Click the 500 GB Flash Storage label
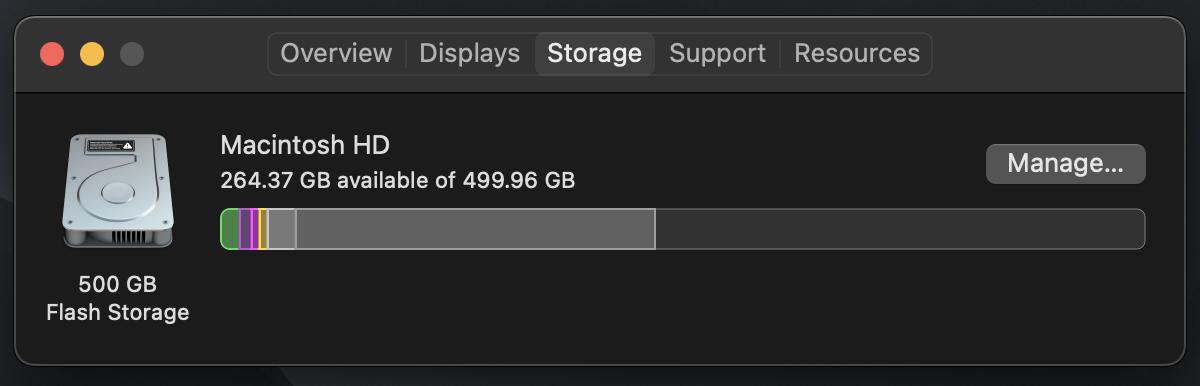Viewport: 1200px width, 386px height. pos(118,298)
